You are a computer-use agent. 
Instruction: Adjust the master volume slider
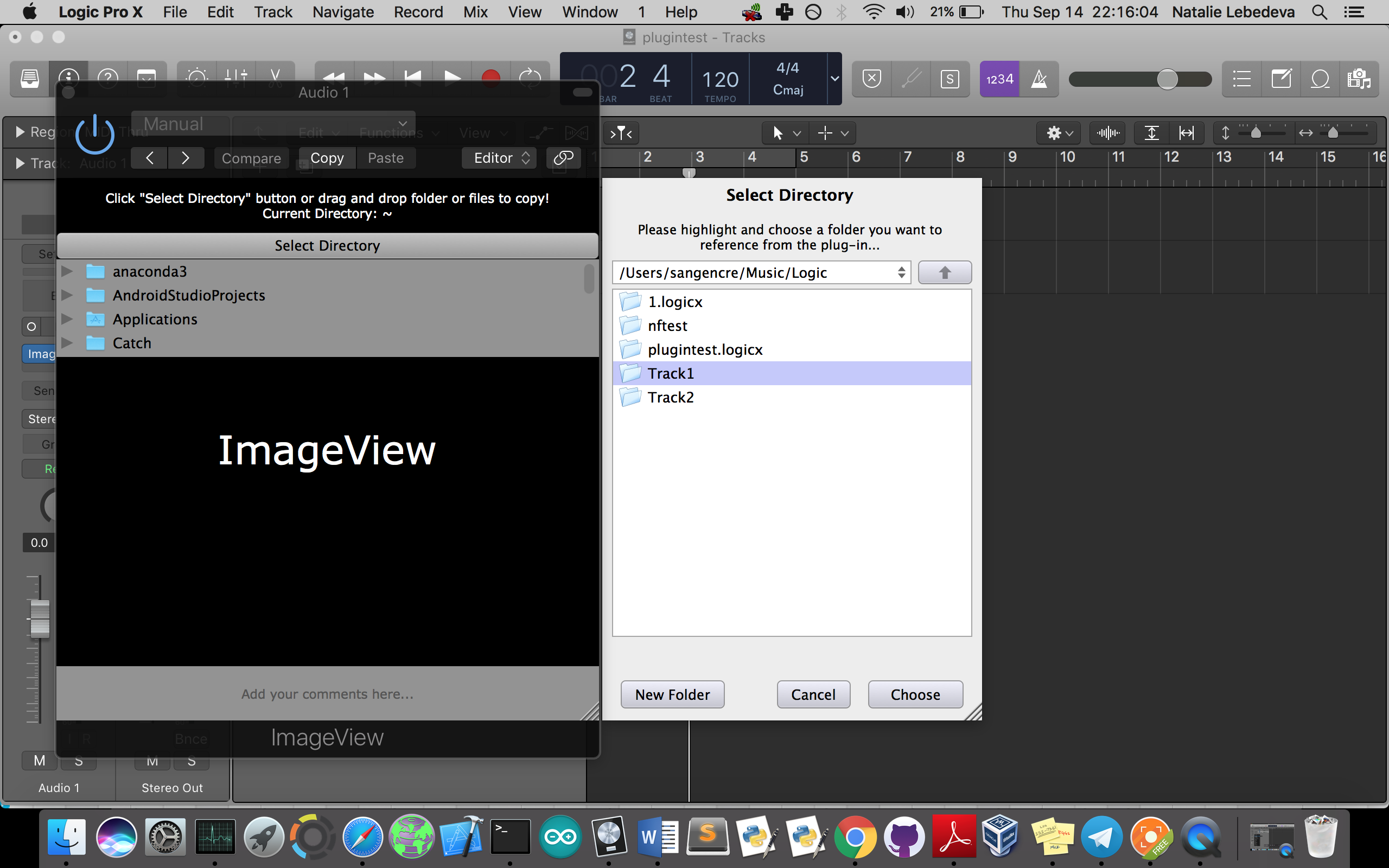1167,79
